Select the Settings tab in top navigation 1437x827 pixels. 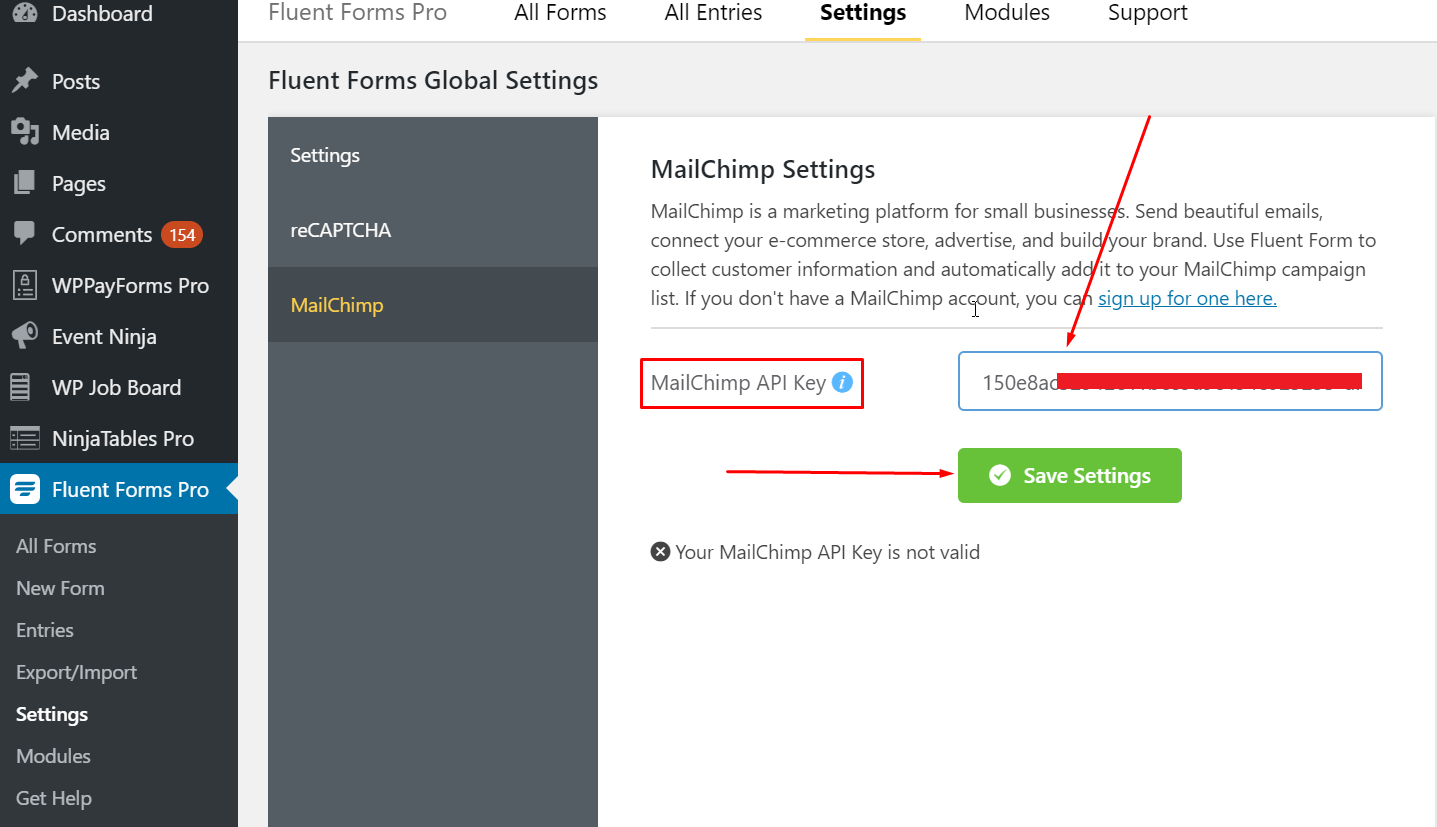863,13
